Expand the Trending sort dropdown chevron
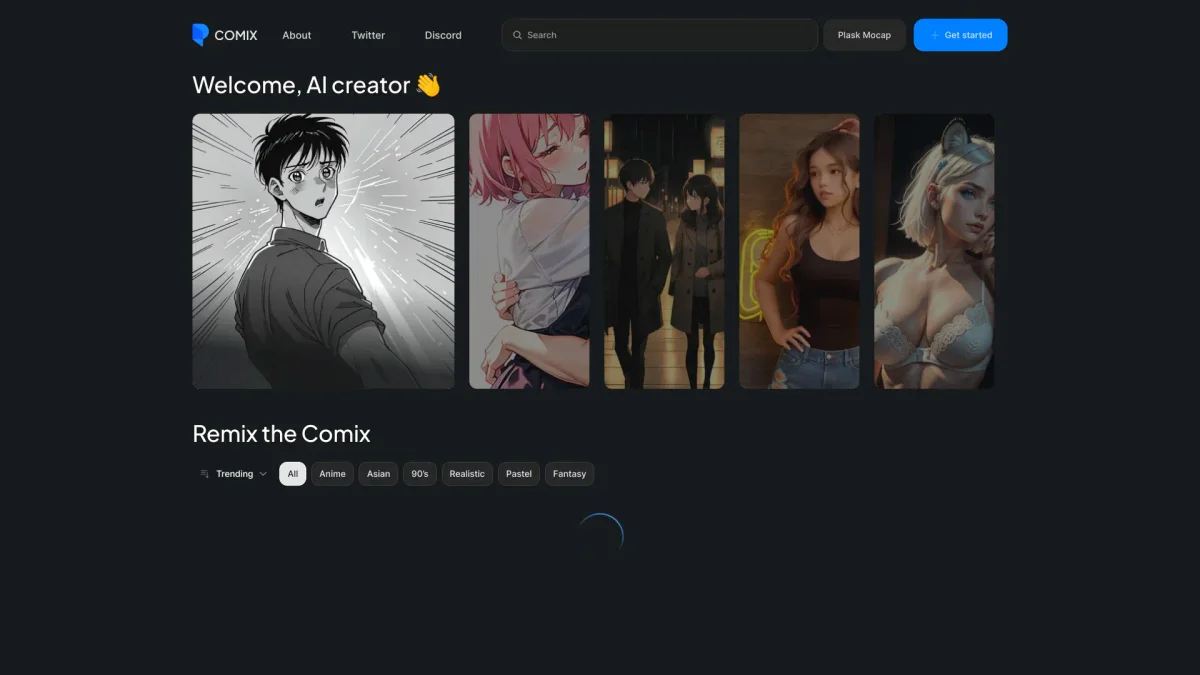 [263, 474]
